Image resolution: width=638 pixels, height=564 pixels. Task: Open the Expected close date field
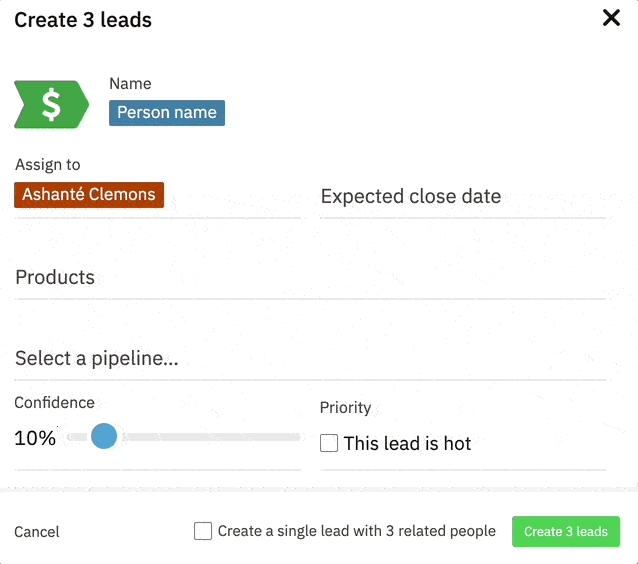462,197
